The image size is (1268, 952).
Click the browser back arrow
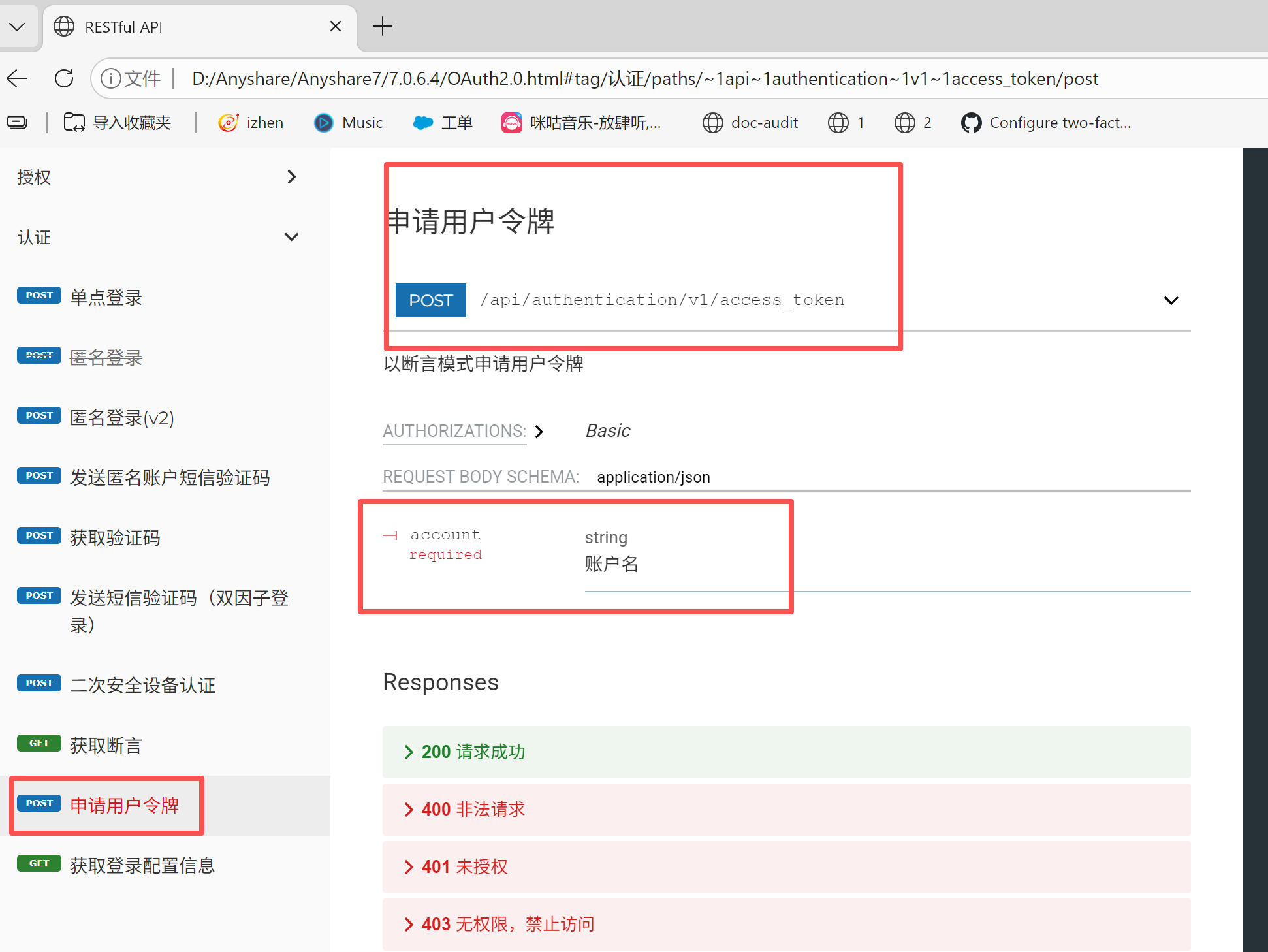(x=18, y=79)
